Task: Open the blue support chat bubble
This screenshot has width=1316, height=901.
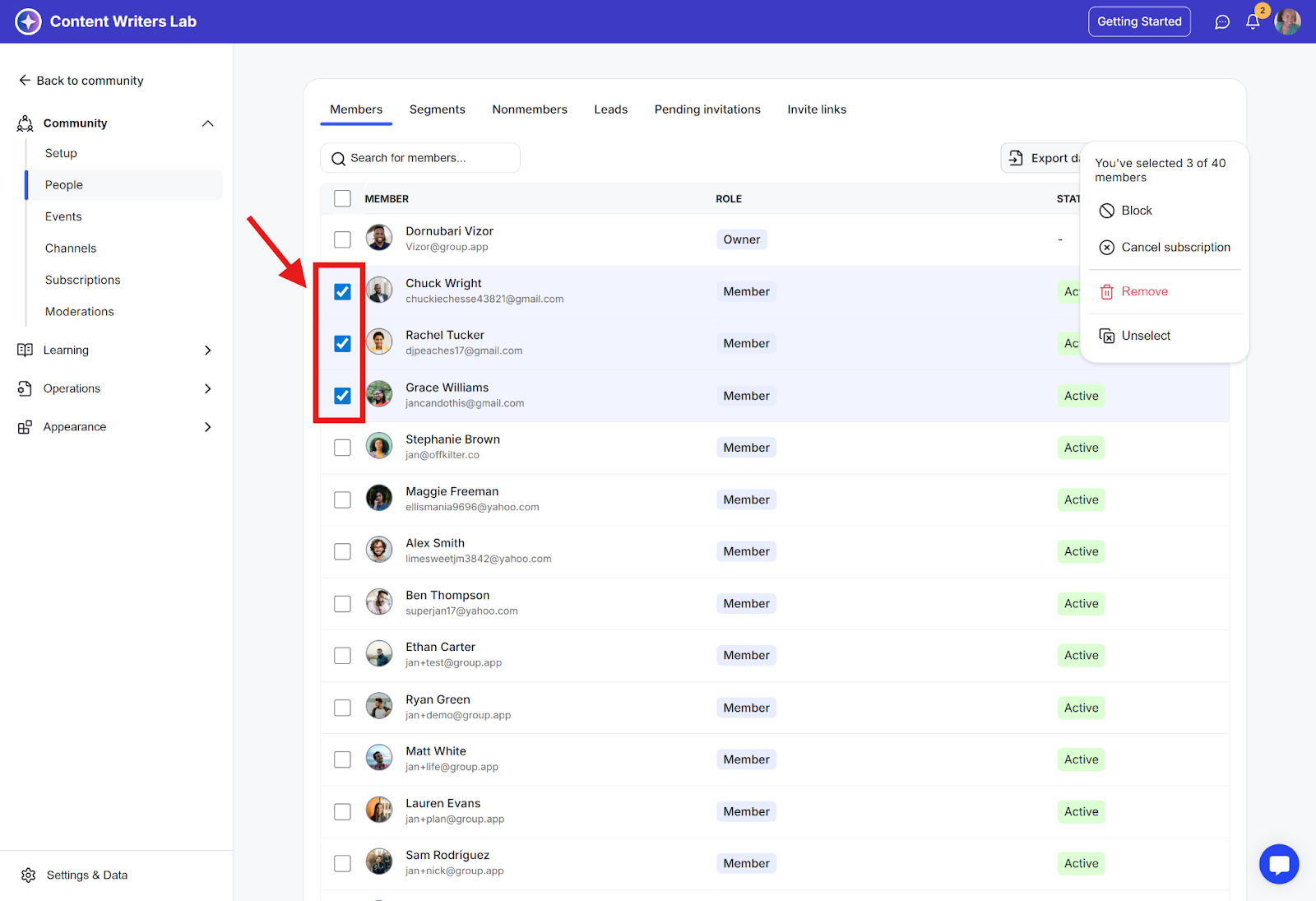Action: coord(1279,864)
